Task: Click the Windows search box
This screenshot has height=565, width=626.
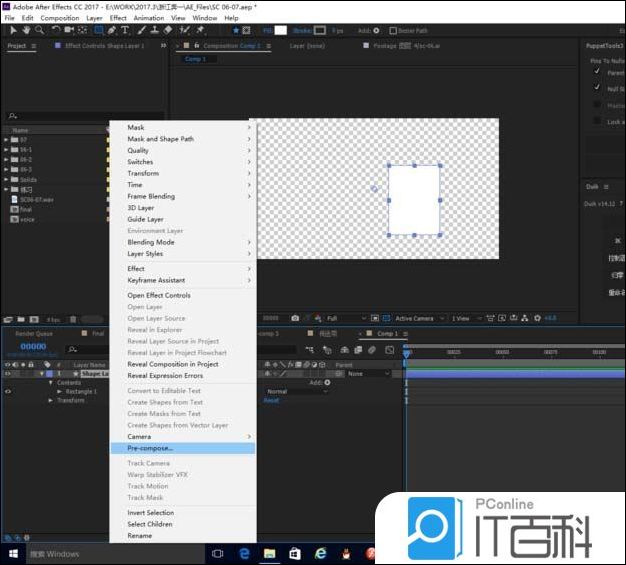Action: (x=60, y=553)
